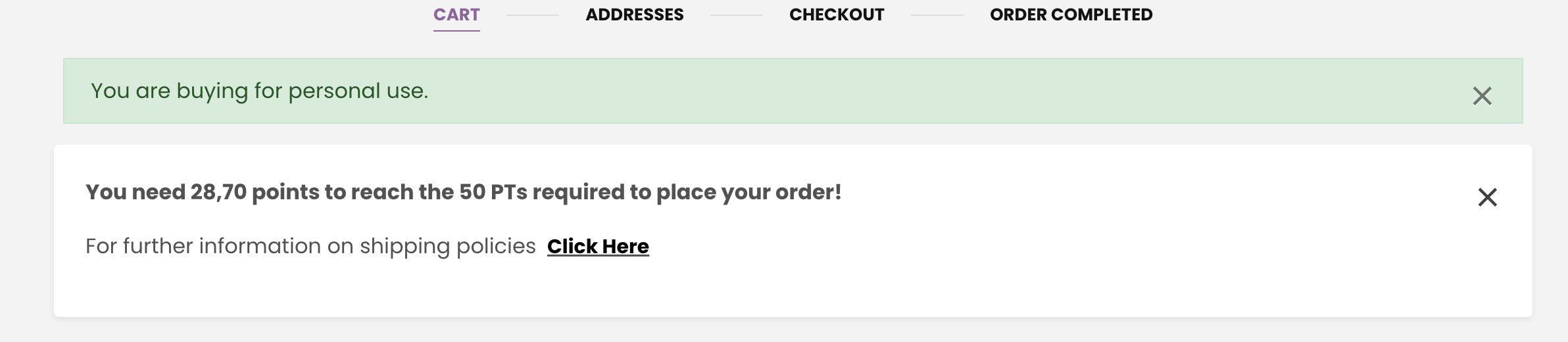Viewport: 1568px width, 342px height.
Task: Click the gray page background below the card
Action: (789, 331)
